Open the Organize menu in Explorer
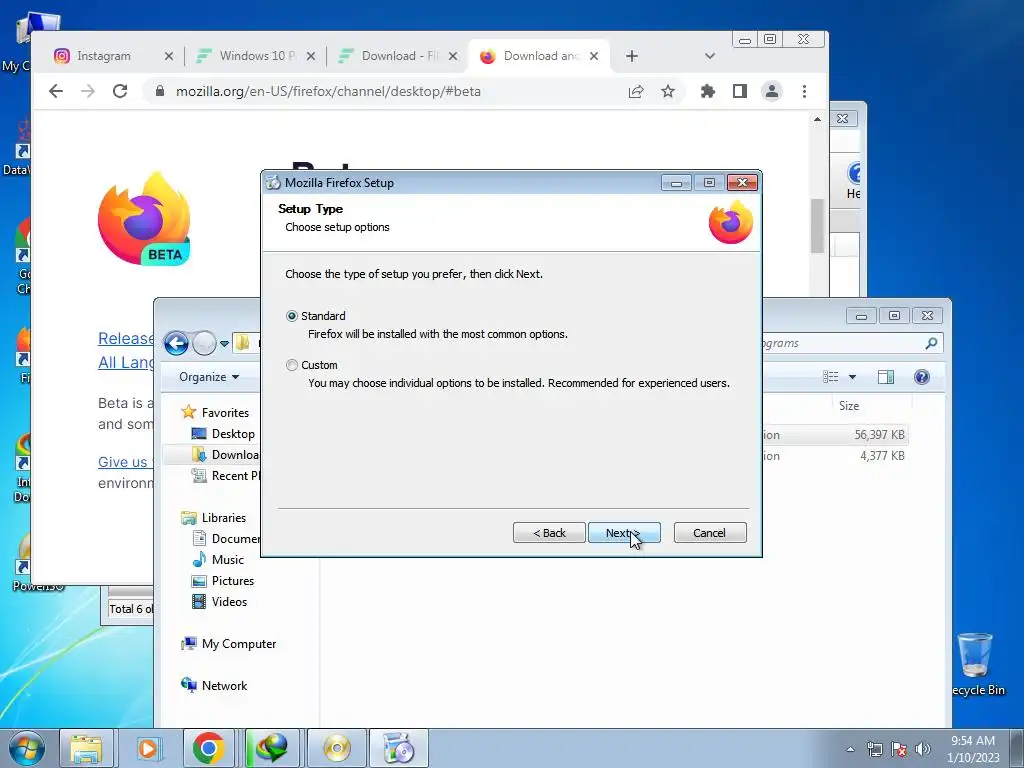Image resolution: width=1024 pixels, height=768 pixels. (209, 377)
